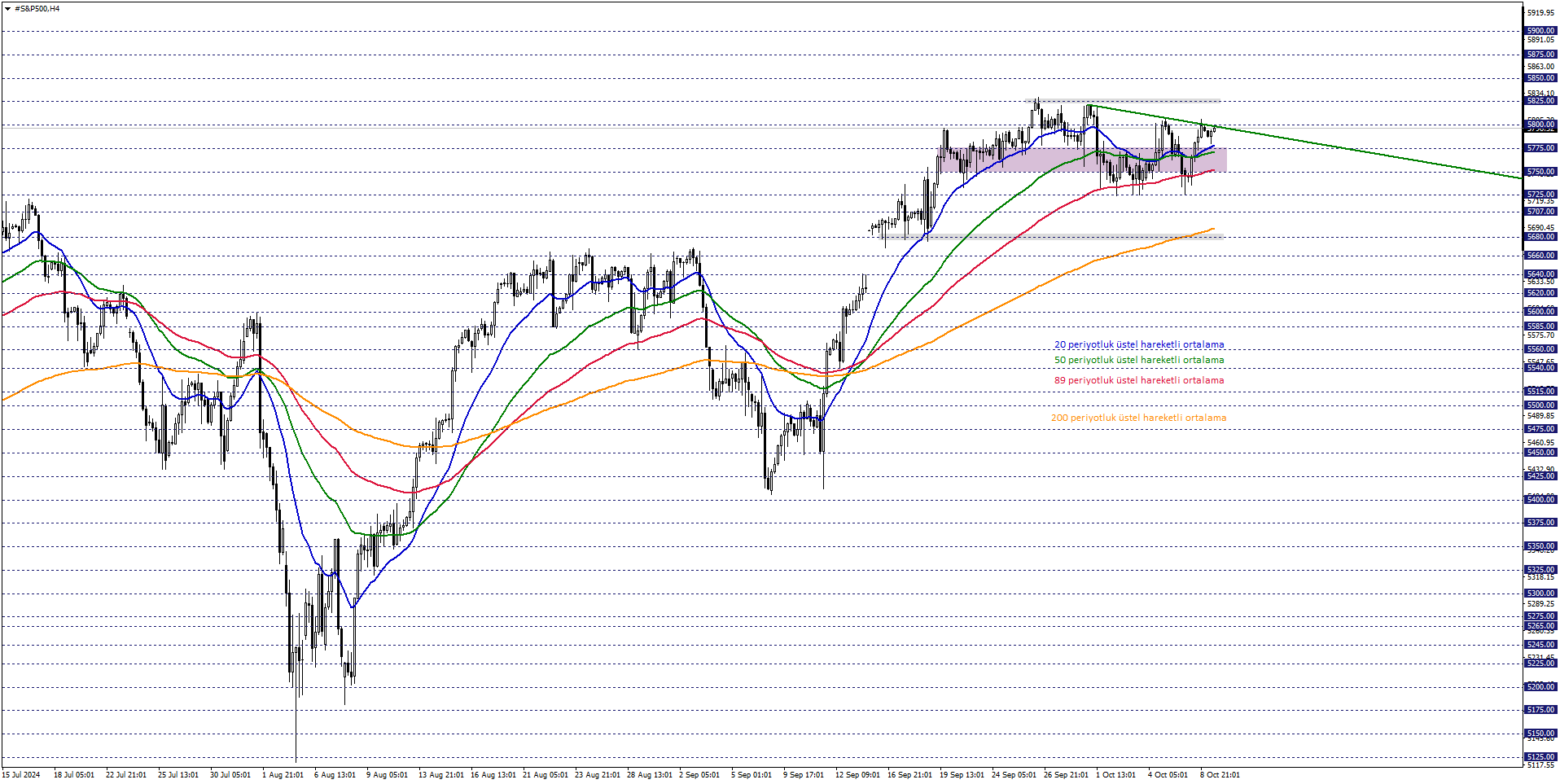This screenshot has height=784, width=1560.
Task: Click the #S&P500,H4 chart title
Action: (x=37, y=9)
